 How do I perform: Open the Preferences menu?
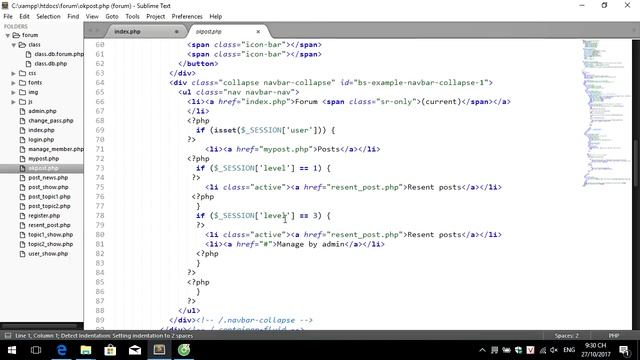pyautogui.click(x=187, y=16)
